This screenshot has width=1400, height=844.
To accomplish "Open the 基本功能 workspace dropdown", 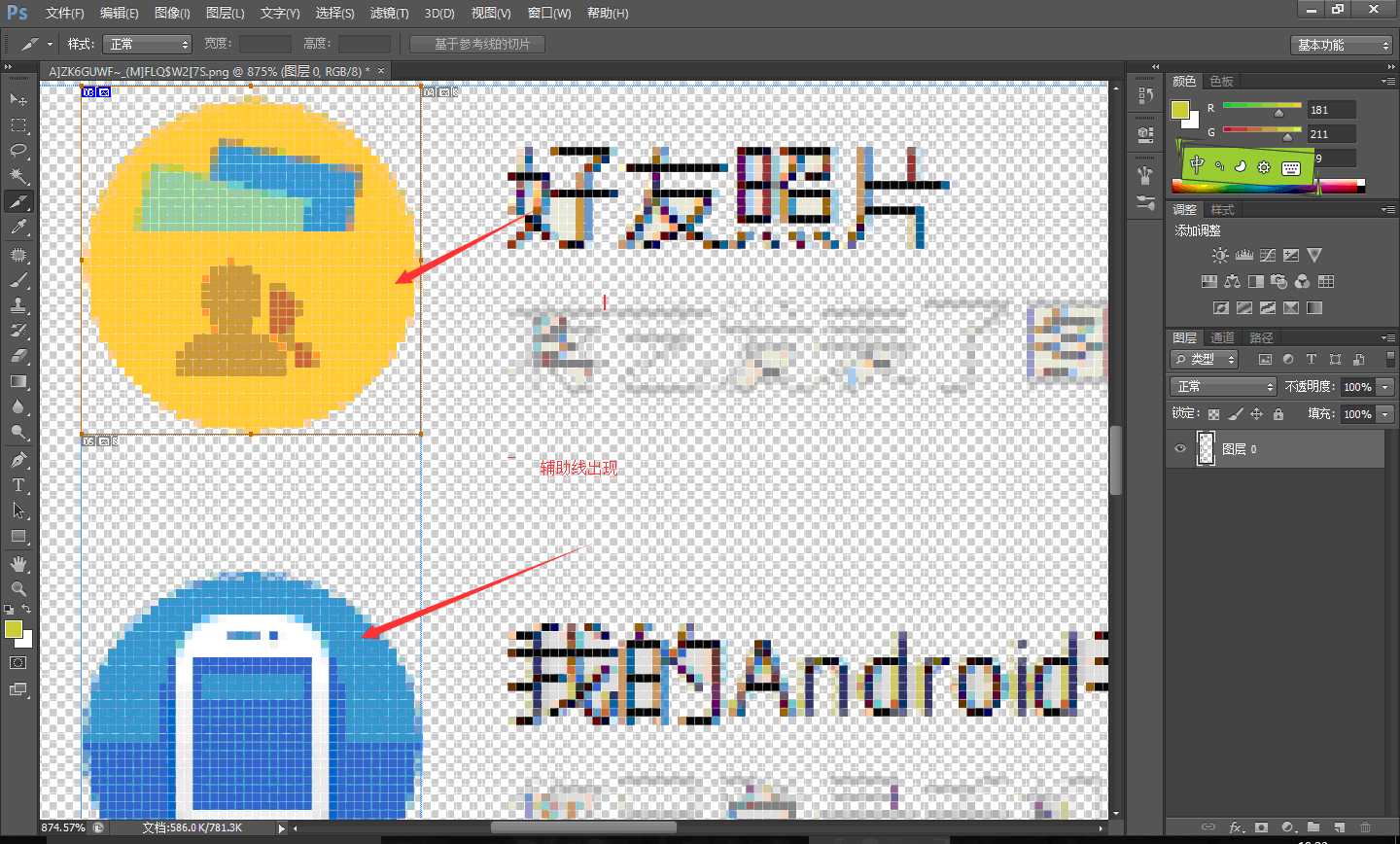I will point(1342,45).
